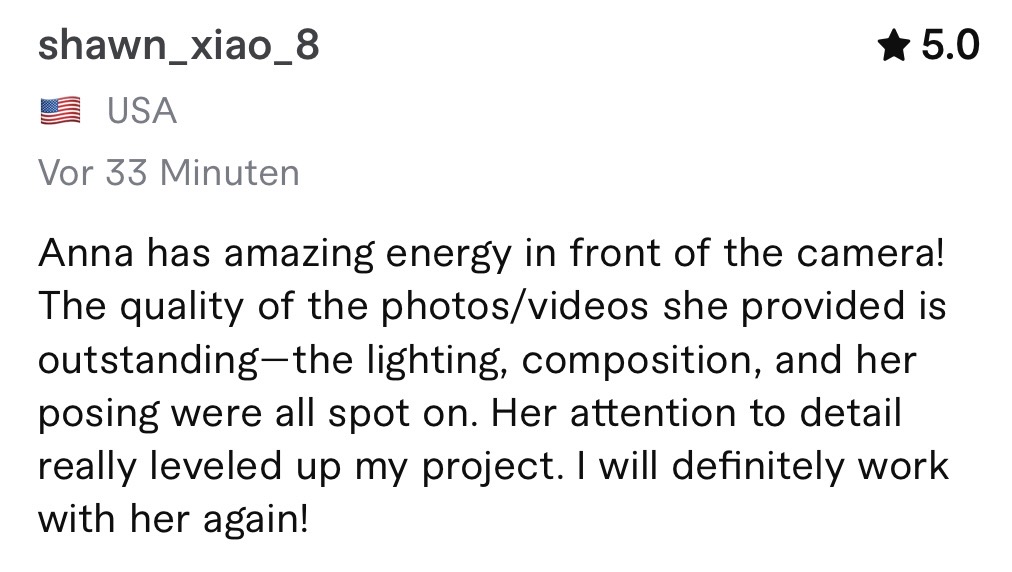
Task: Click the word outstanding in the review
Action: tap(148, 360)
